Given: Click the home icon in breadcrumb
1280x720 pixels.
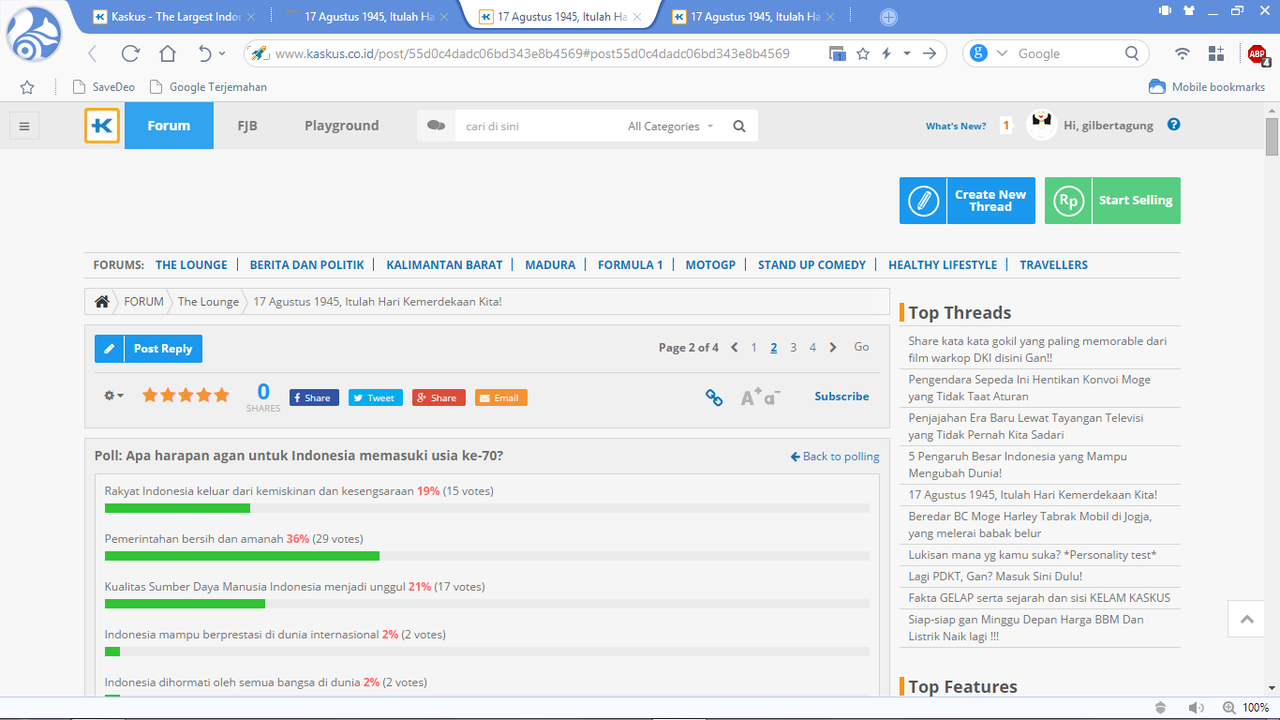Looking at the screenshot, I should (x=102, y=301).
